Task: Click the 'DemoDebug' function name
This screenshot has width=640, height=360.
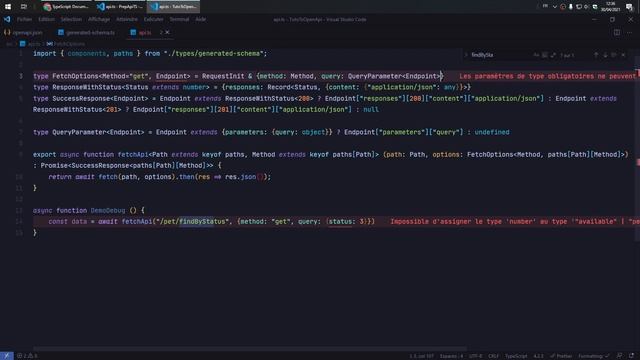Action: pos(108,211)
